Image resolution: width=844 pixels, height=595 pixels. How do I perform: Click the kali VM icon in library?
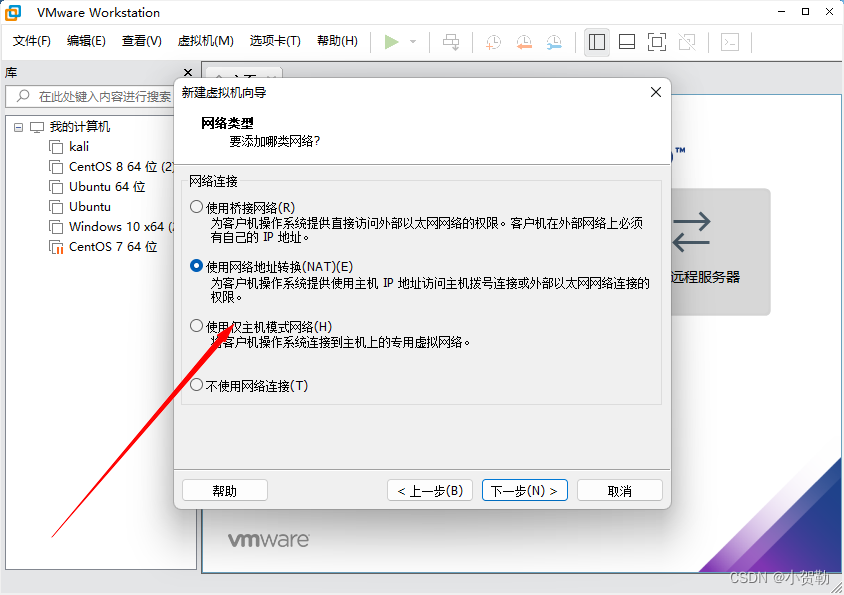coord(56,146)
